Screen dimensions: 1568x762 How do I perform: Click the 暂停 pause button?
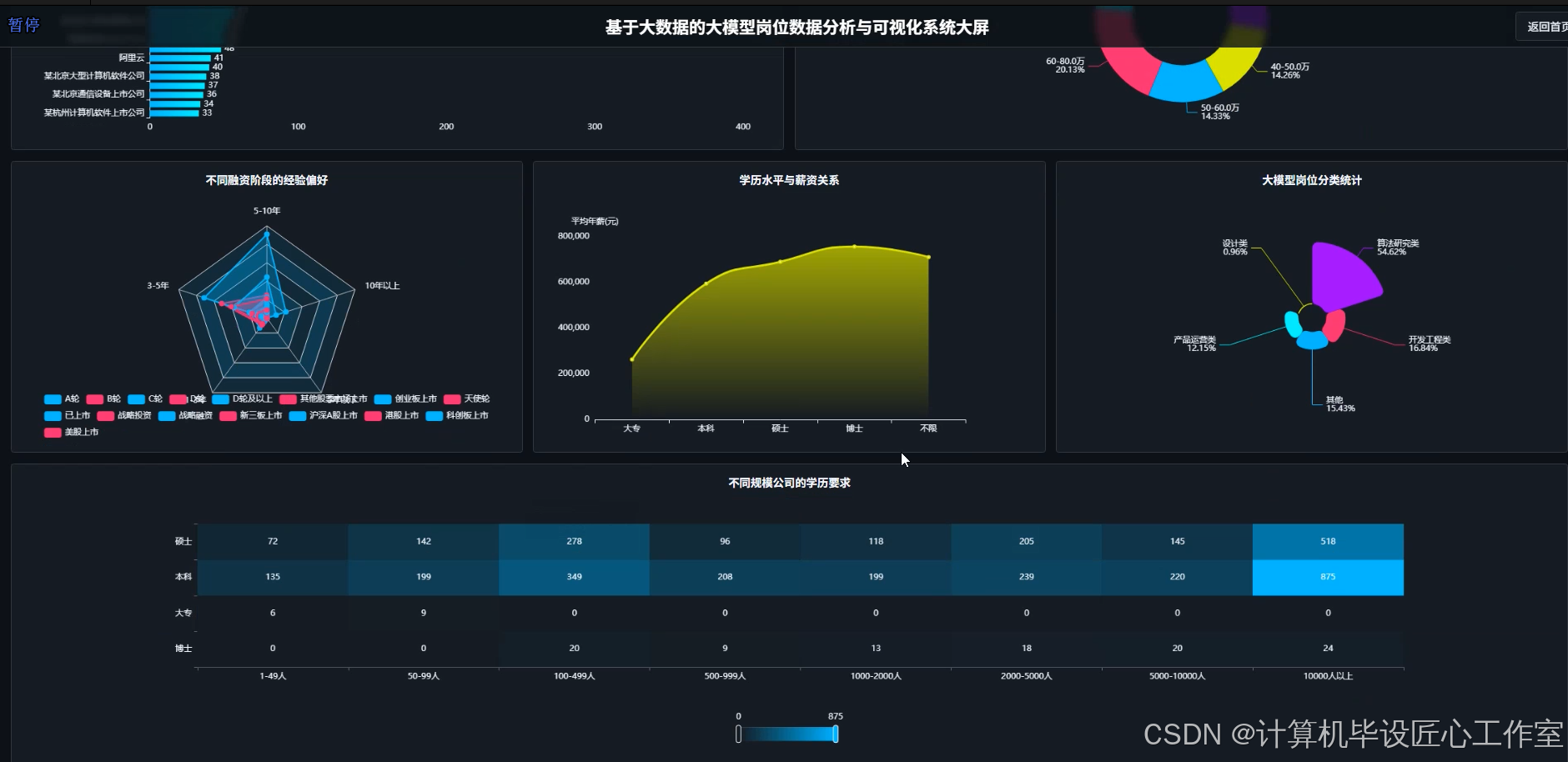pyautogui.click(x=24, y=25)
